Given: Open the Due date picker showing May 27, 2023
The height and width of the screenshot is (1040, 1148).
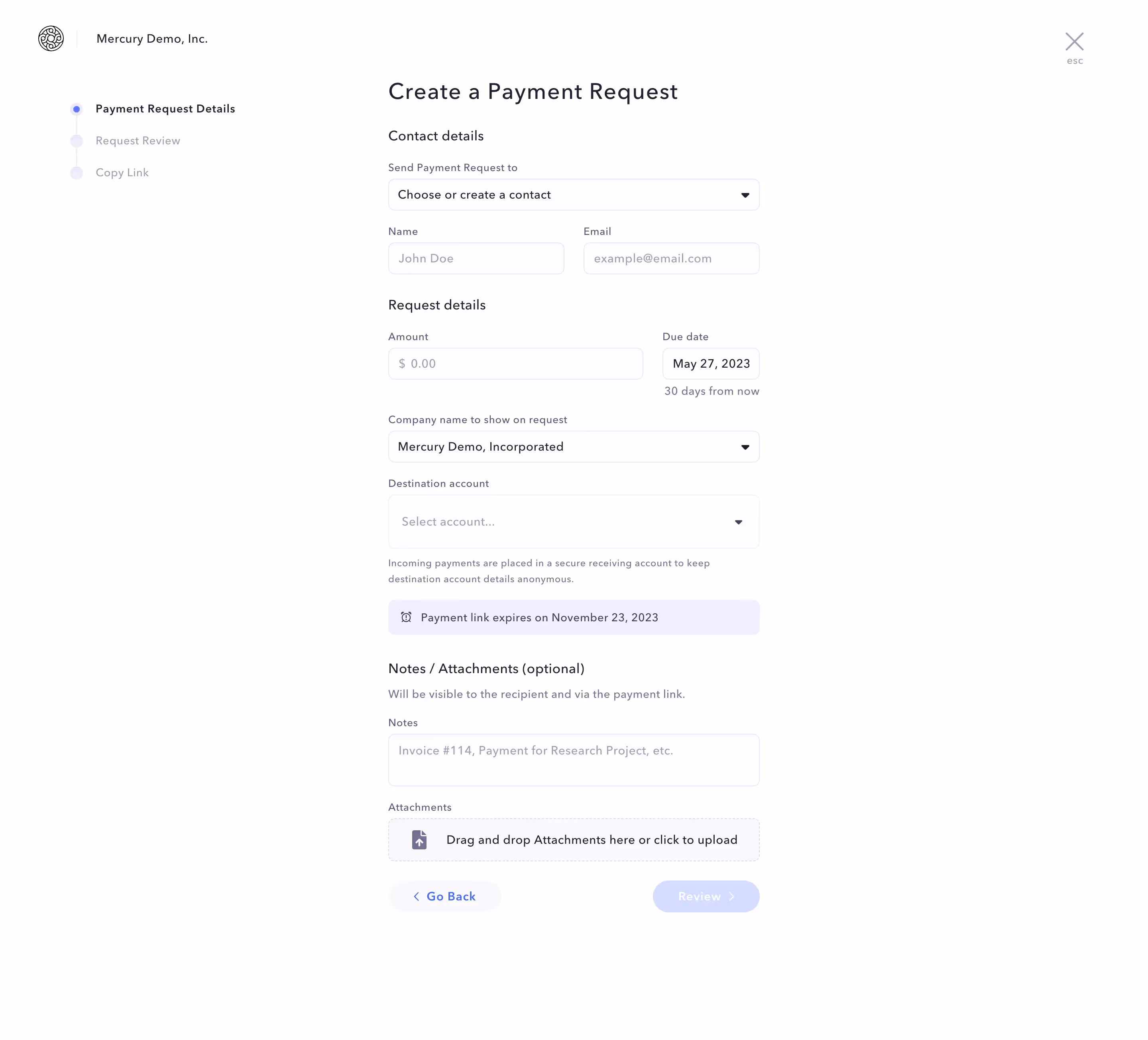Looking at the screenshot, I should pyautogui.click(x=711, y=363).
